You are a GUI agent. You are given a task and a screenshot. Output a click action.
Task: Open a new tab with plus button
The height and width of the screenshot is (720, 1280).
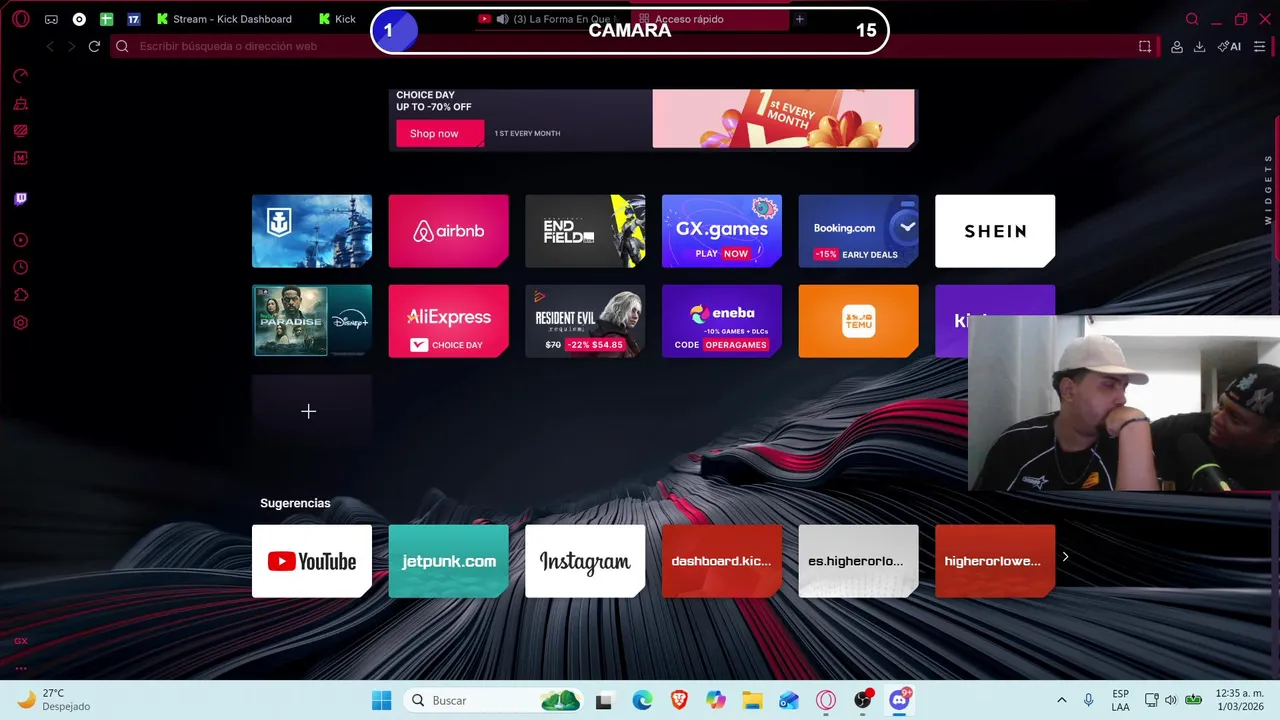tap(799, 19)
